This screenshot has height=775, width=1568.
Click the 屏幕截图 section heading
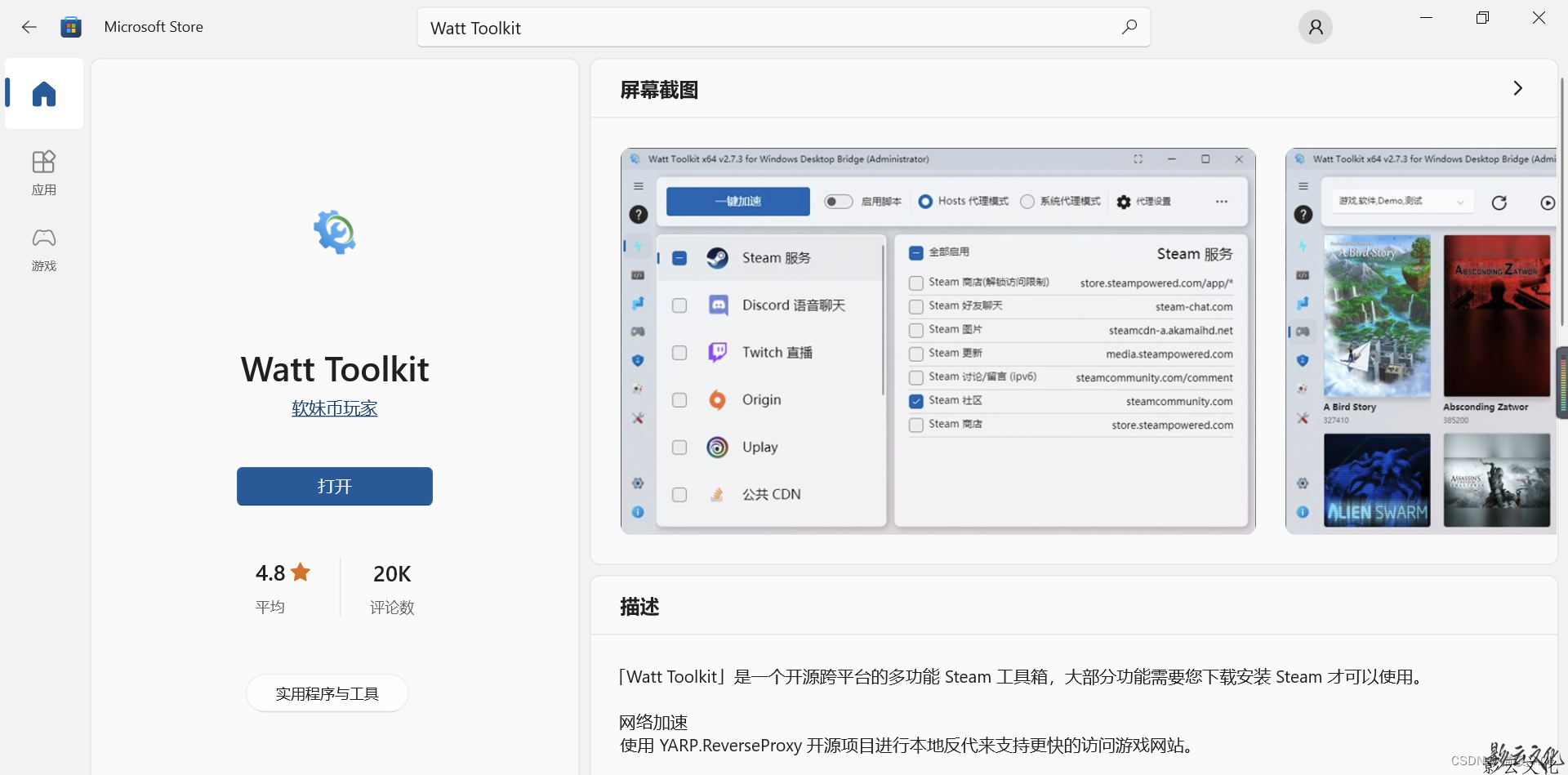pos(659,90)
